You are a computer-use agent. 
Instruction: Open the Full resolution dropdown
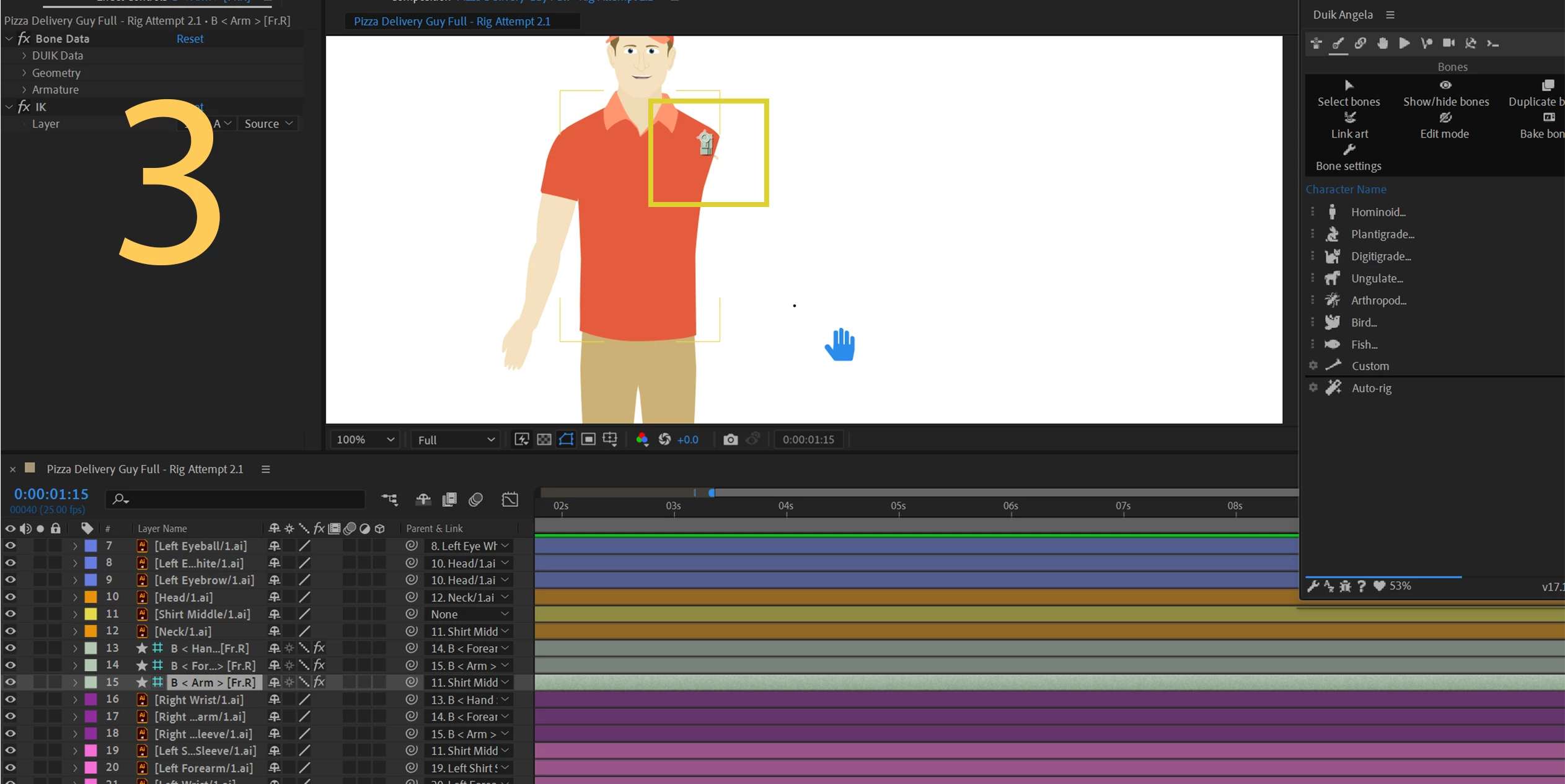pos(456,439)
